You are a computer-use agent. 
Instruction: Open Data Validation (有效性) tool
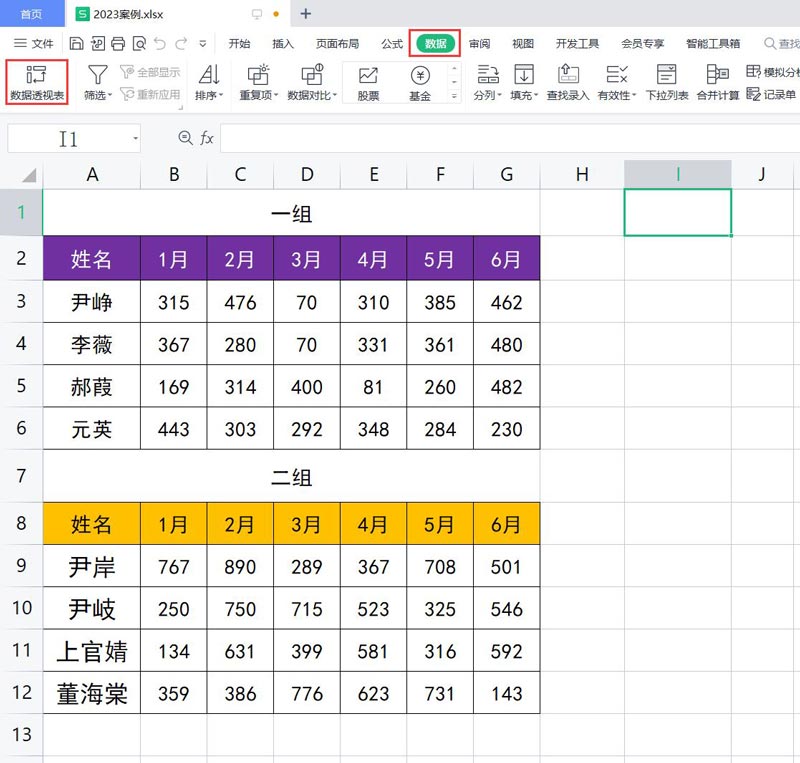click(x=617, y=82)
